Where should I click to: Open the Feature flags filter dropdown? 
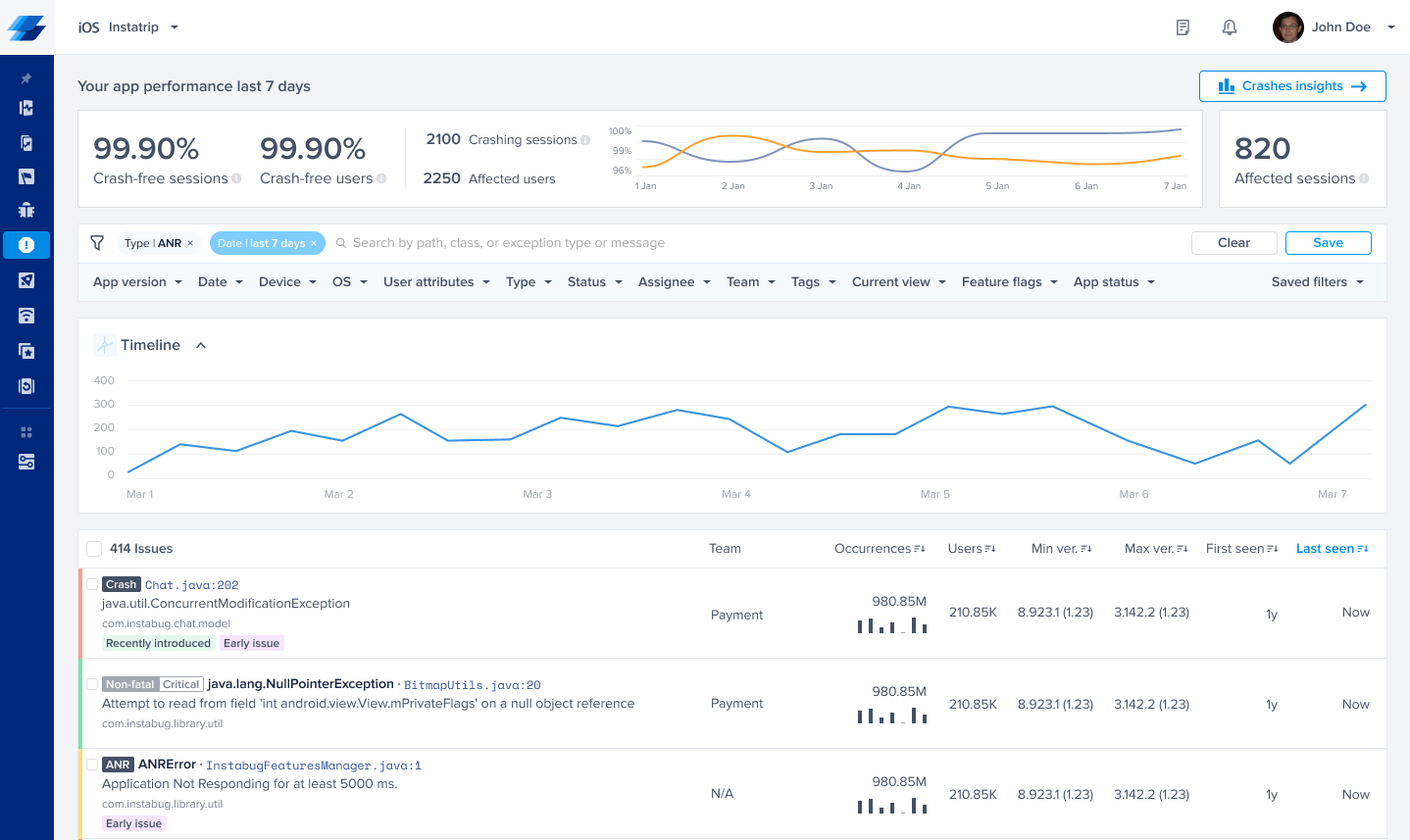(1010, 282)
